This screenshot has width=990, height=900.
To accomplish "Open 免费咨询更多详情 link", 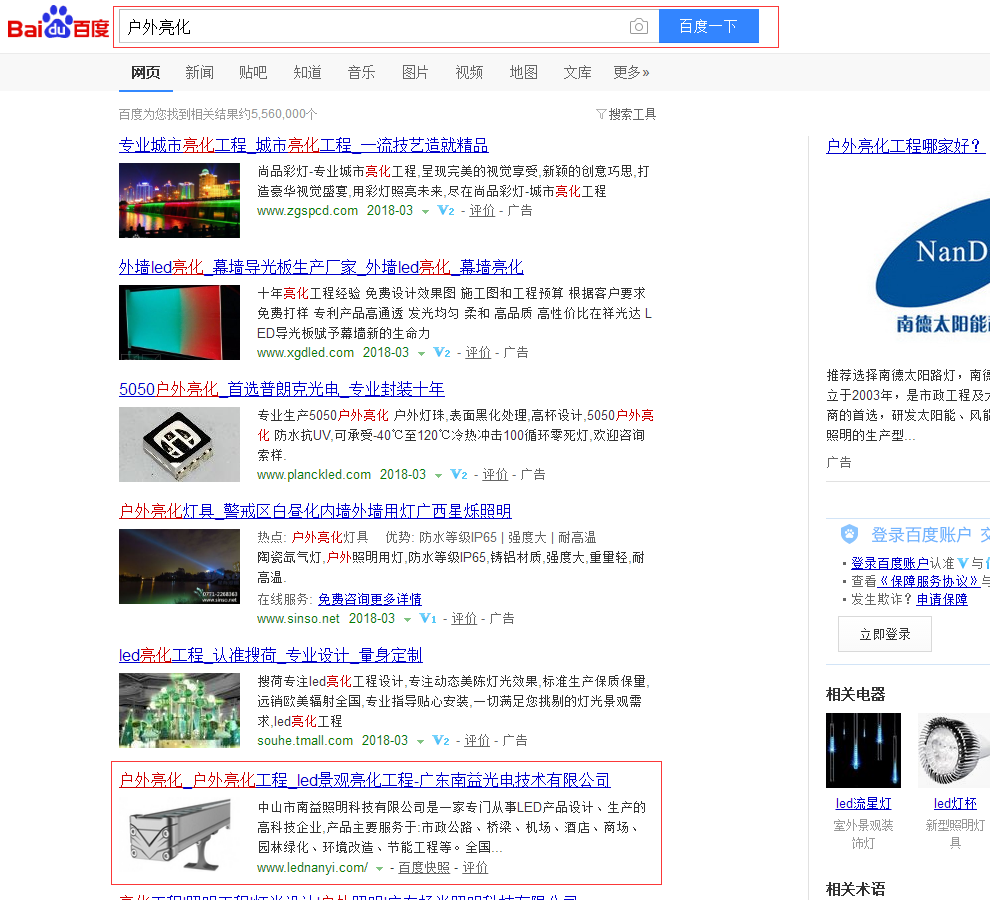I will (x=369, y=599).
